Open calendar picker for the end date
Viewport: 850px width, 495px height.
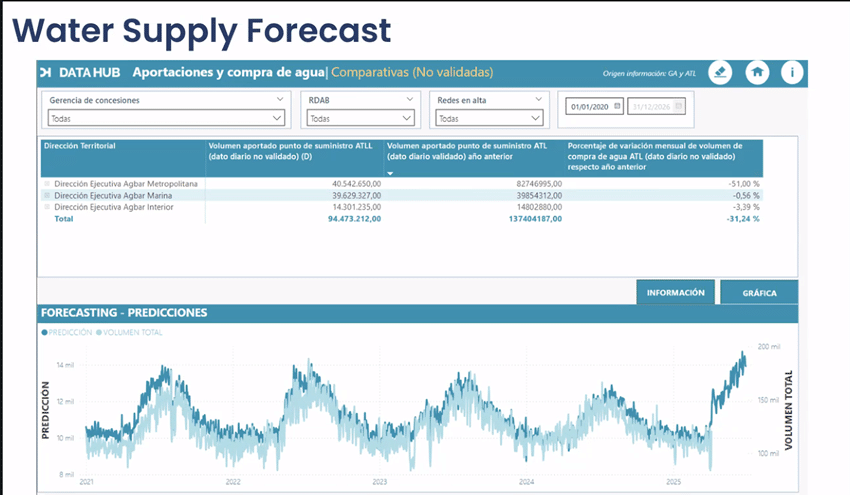[676, 106]
